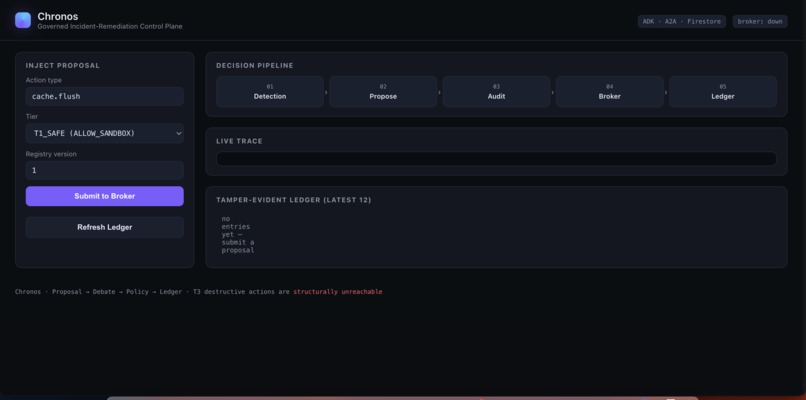Viewport: 806px width, 400px height.
Task: Focus the Registry version input field
Action: (x=105, y=170)
